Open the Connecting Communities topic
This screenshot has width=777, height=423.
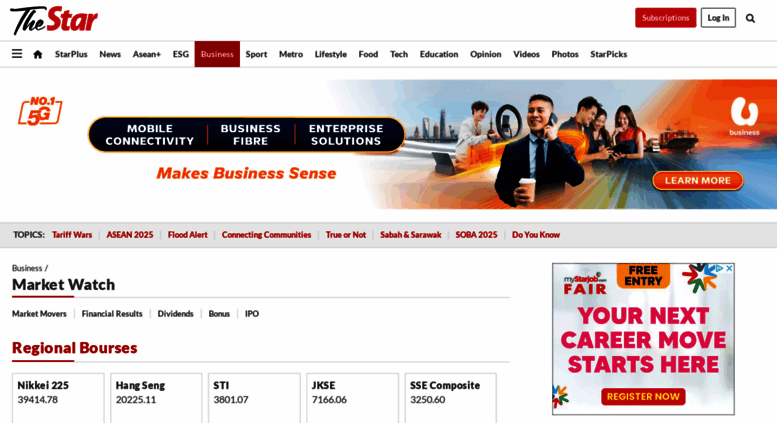coord(266,235)
